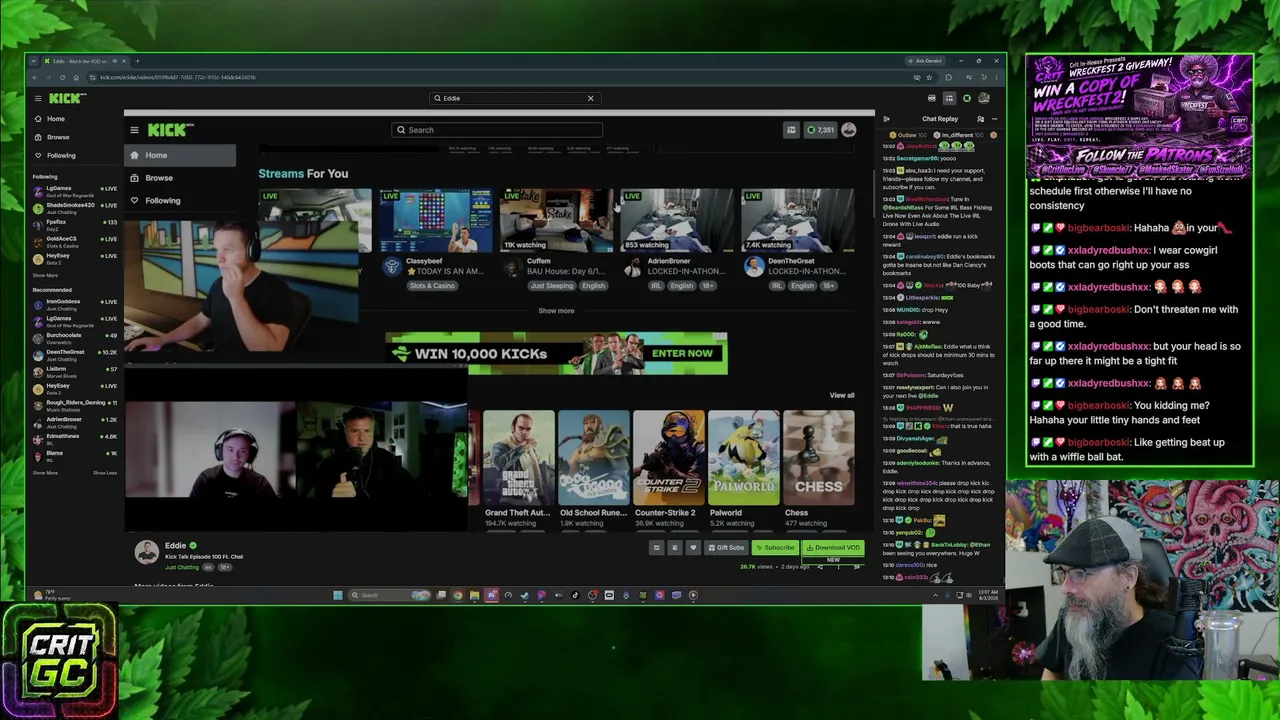This screenshot has width=1280, height=720.
Task: Open the Chess category card
Action: pyautogui.click(x=819, y=457)
